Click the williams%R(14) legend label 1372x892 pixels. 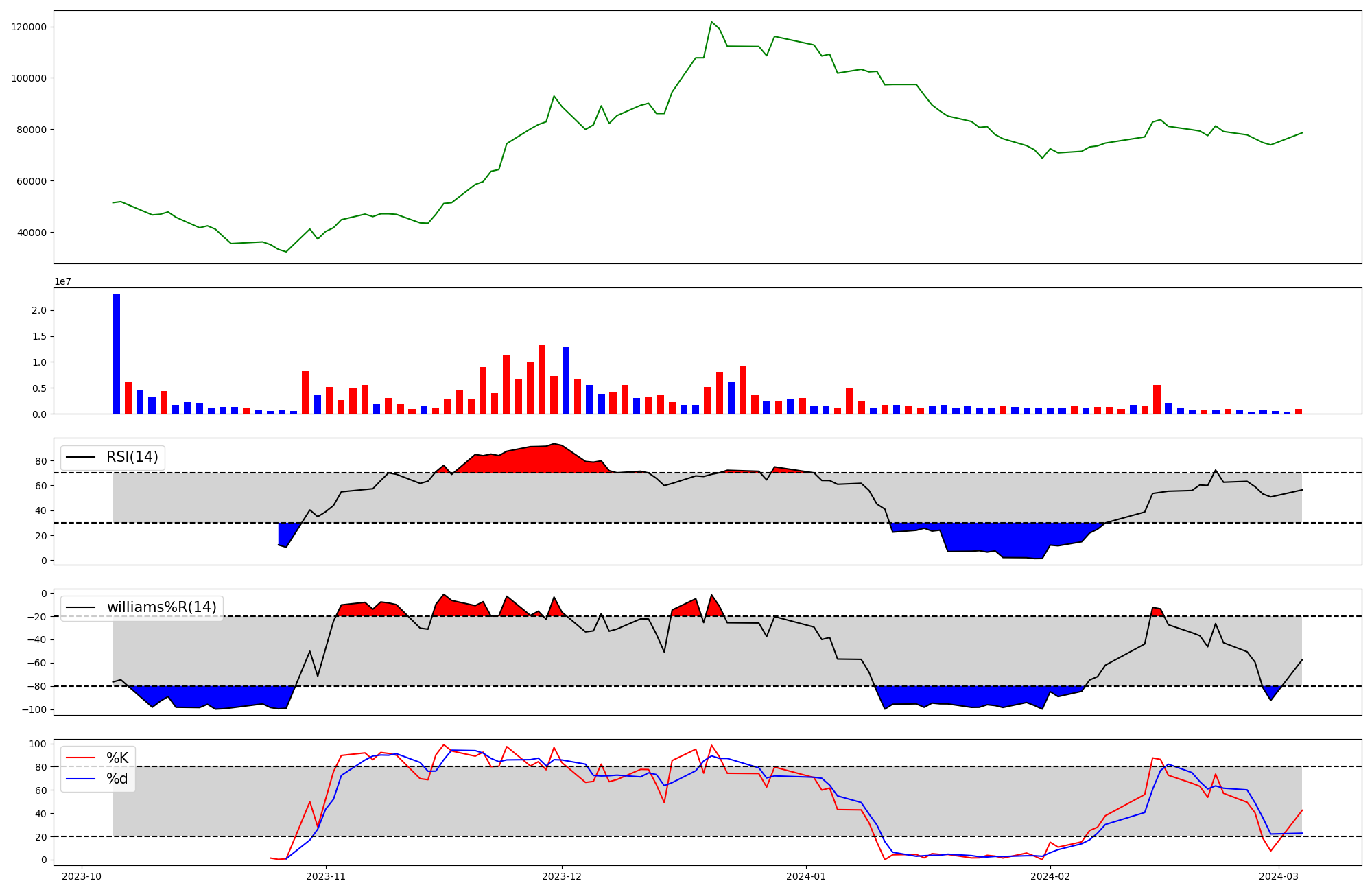(161, 607)
